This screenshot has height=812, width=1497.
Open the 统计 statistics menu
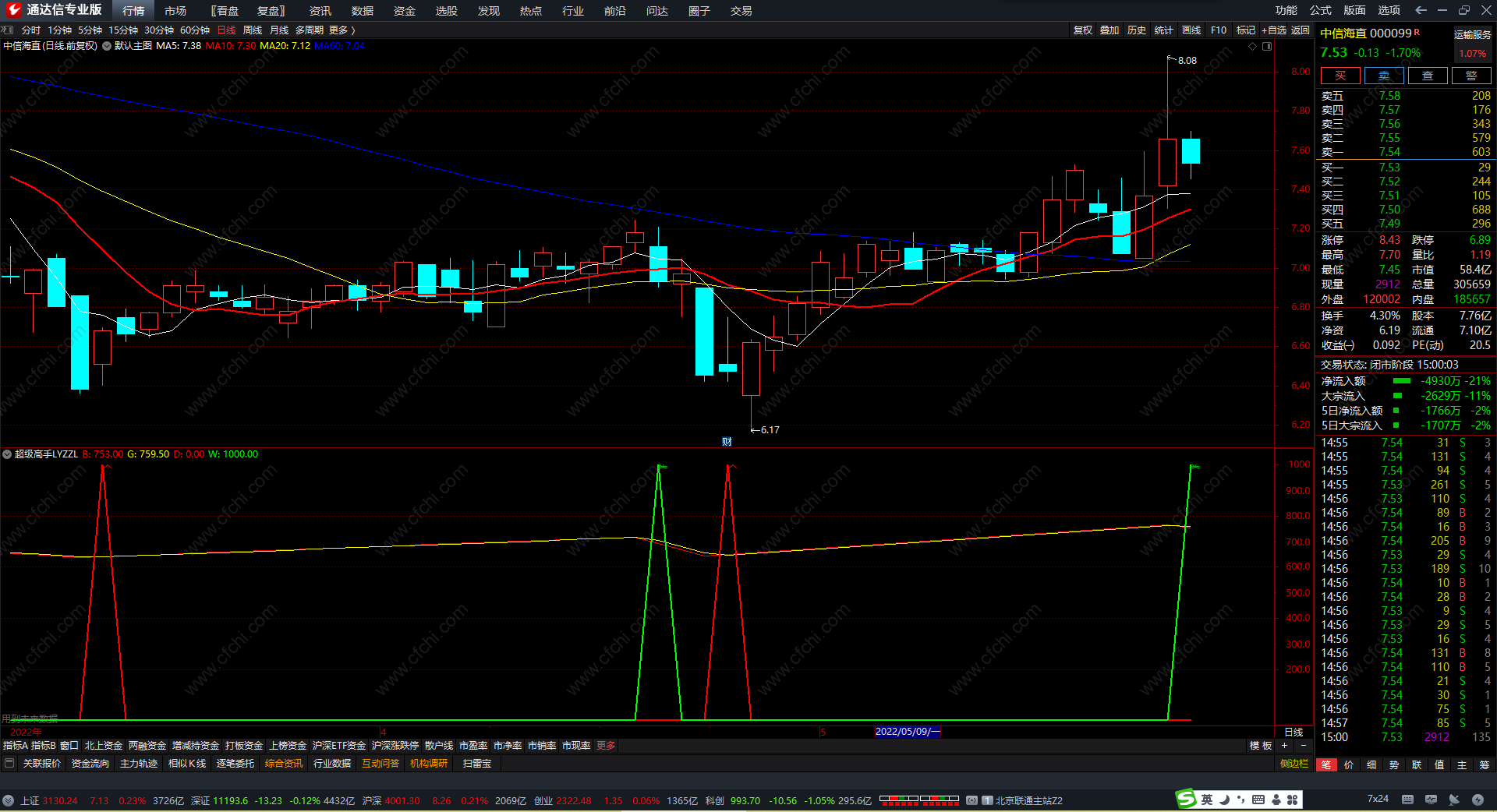tap(1164, 30)
